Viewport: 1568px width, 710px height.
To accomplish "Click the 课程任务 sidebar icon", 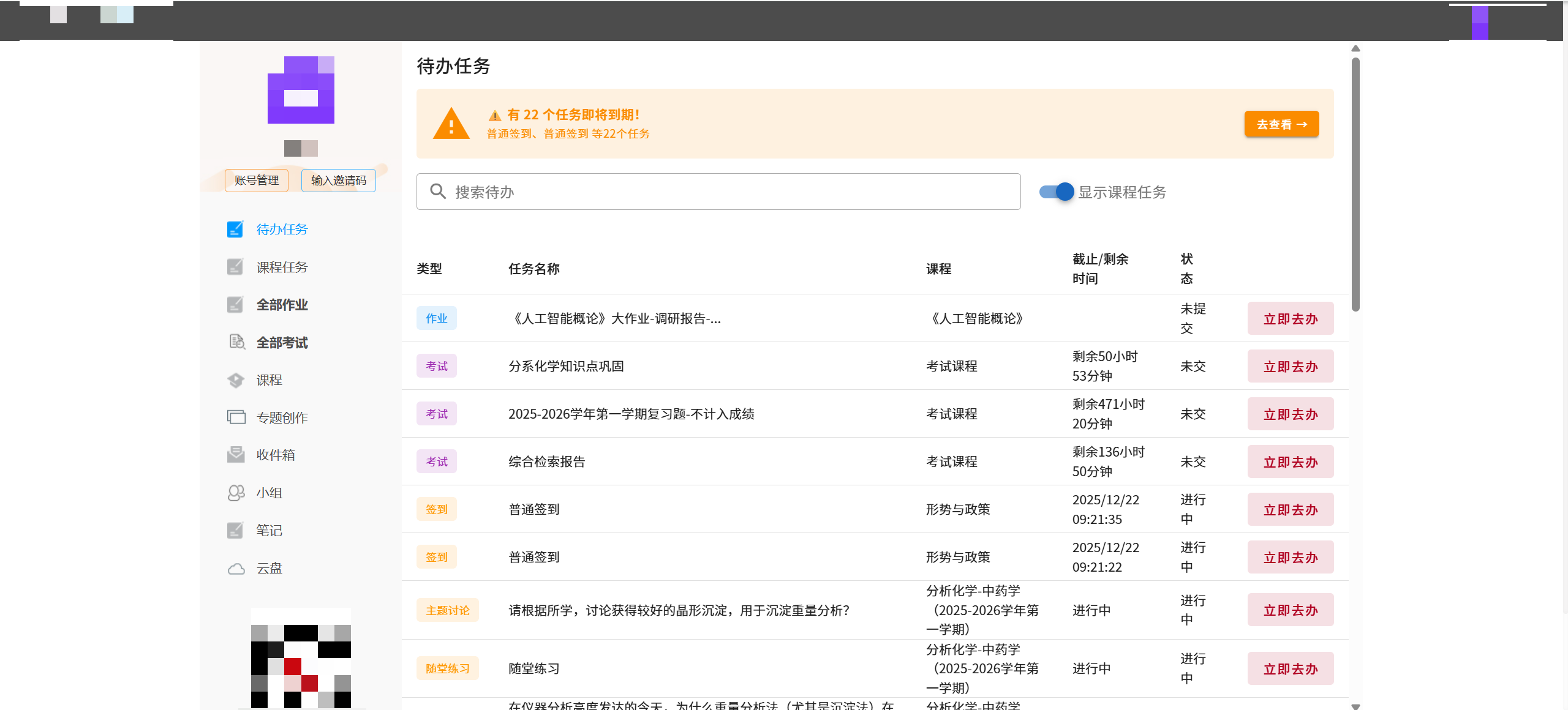I will click(235, 267).
